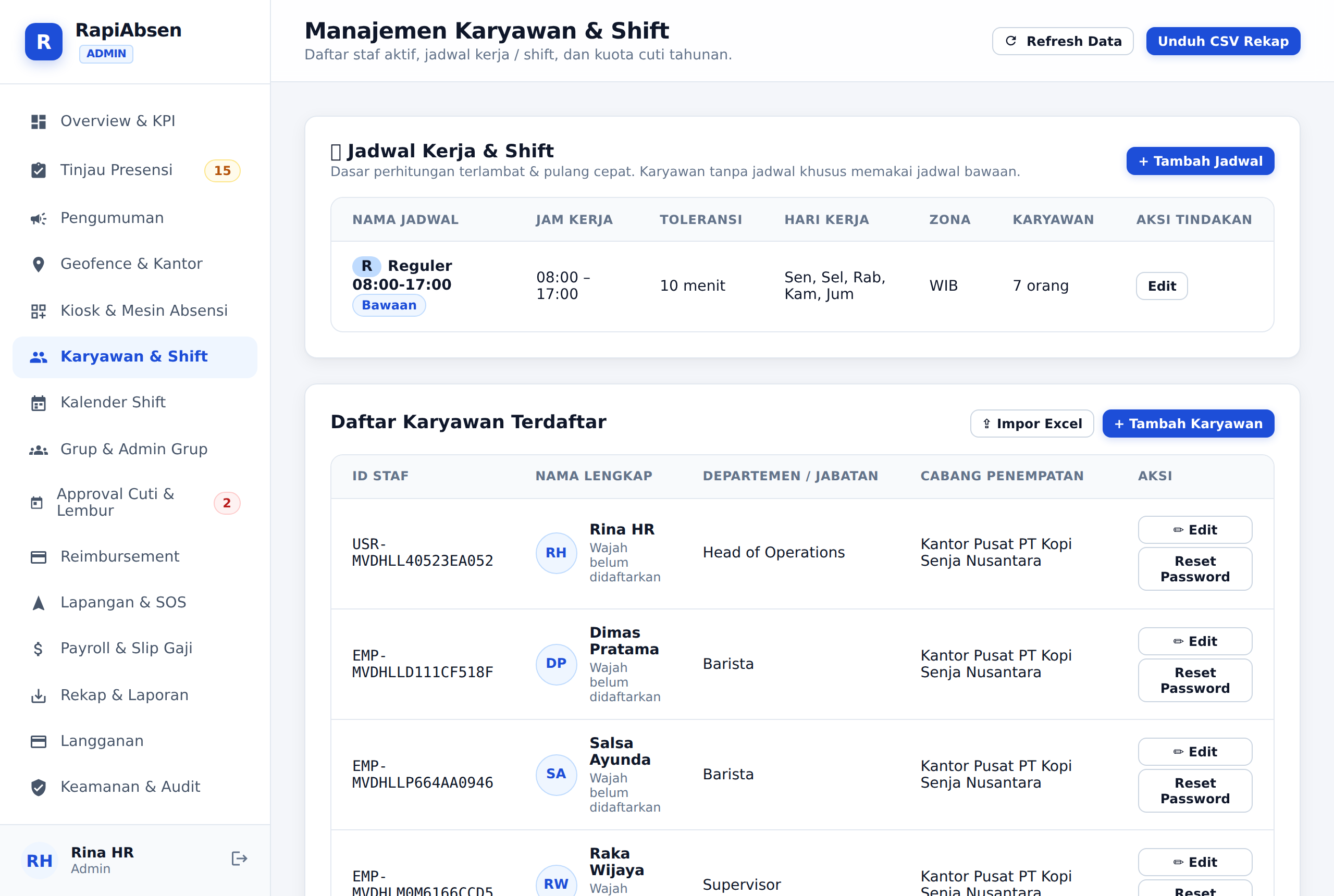Reset Password for Rina HR

pyautogui.click(x=1194, y=568)
